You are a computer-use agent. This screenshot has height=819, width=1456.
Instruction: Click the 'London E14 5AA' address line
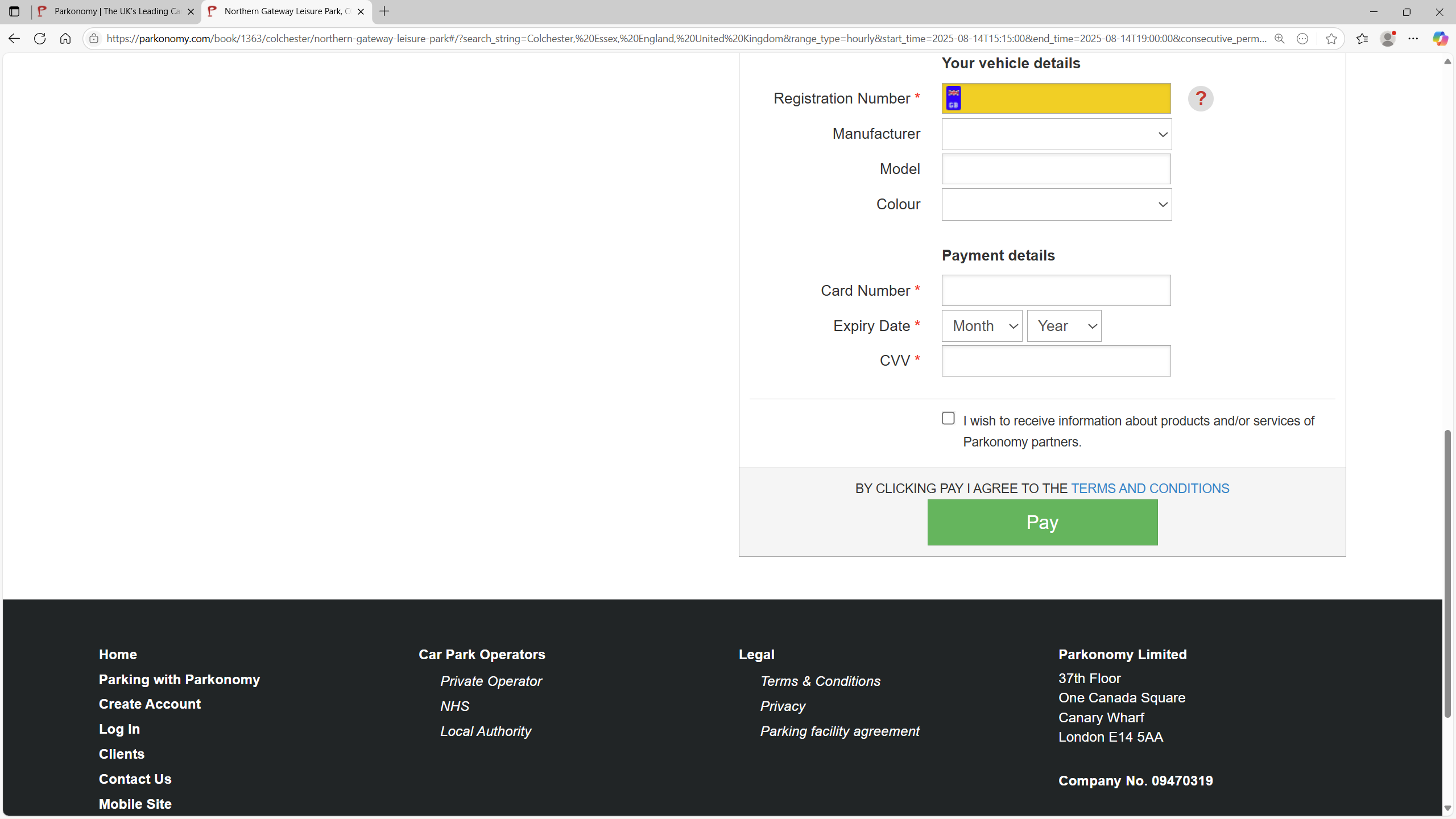[1110, 737]
